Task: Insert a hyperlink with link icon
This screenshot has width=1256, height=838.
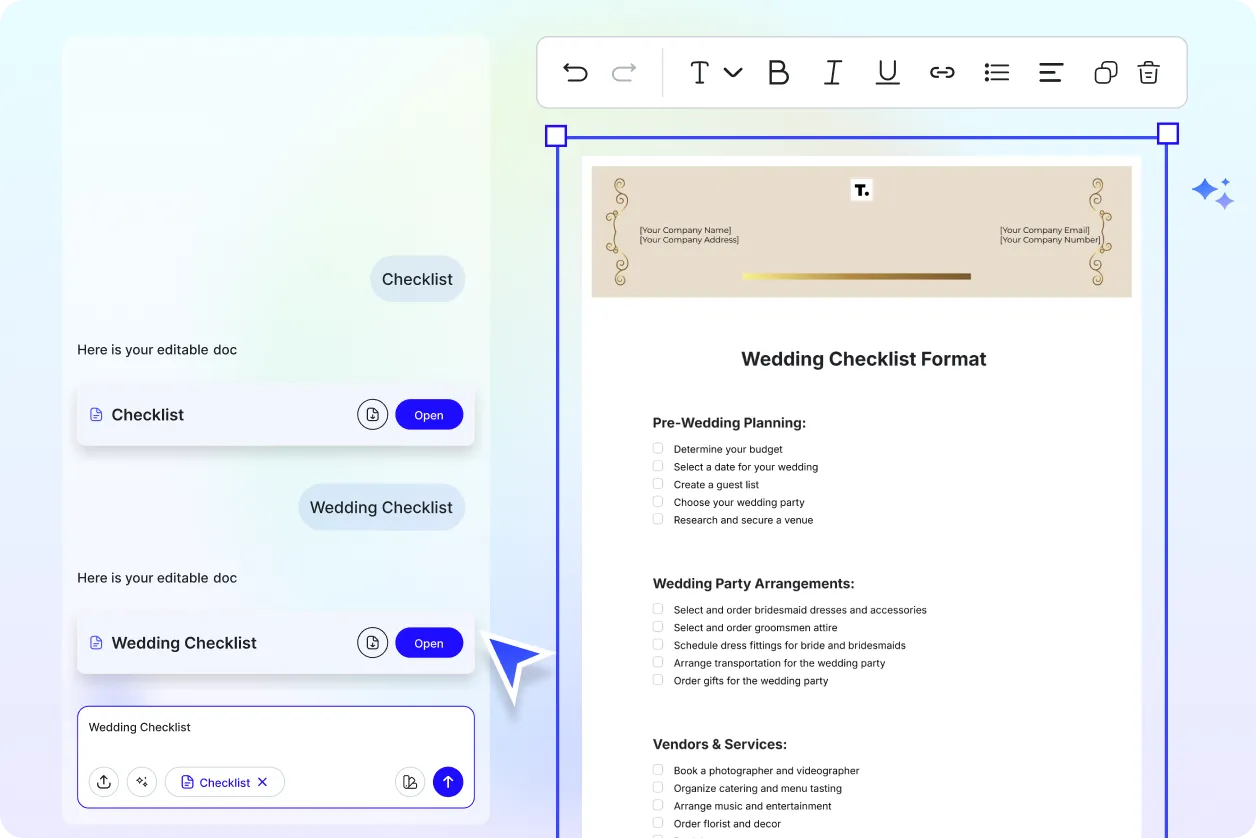Action: (x=942, y=72)
